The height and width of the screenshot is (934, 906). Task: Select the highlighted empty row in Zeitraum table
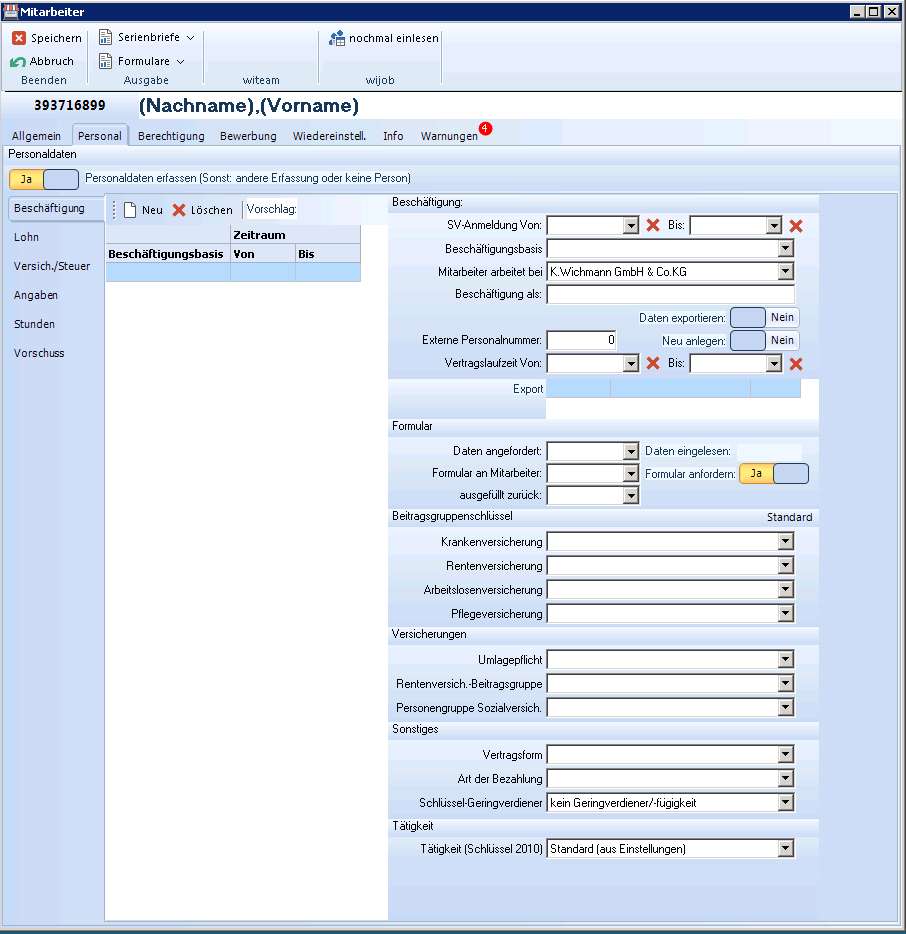point(233,272)
